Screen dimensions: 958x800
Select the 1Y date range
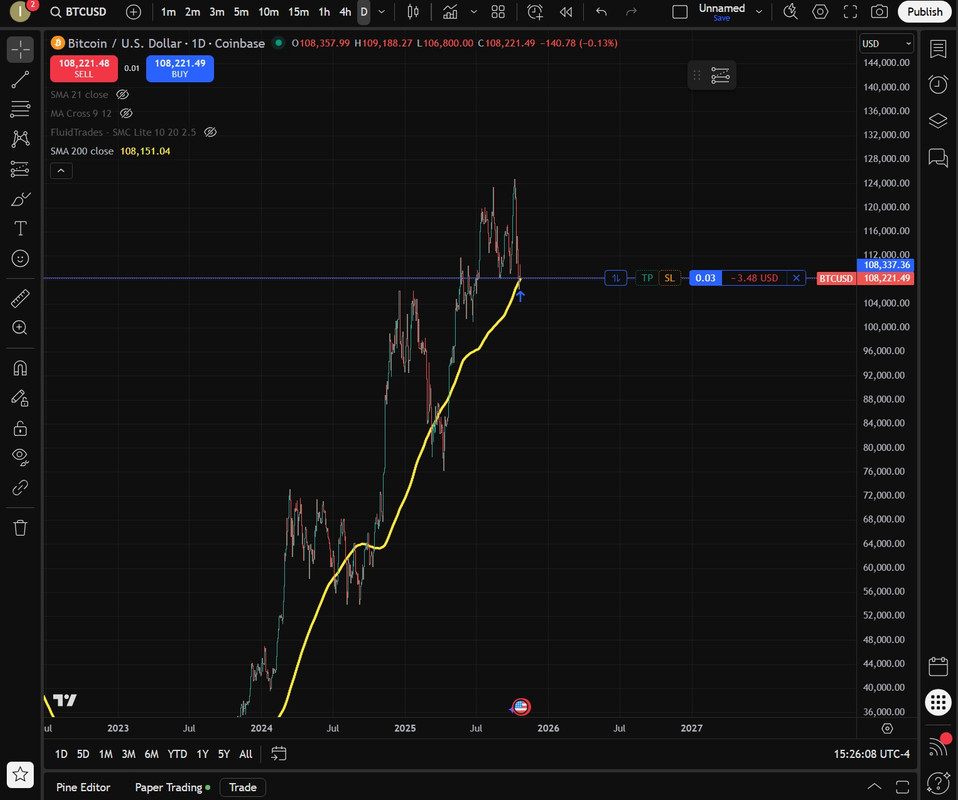202,754
